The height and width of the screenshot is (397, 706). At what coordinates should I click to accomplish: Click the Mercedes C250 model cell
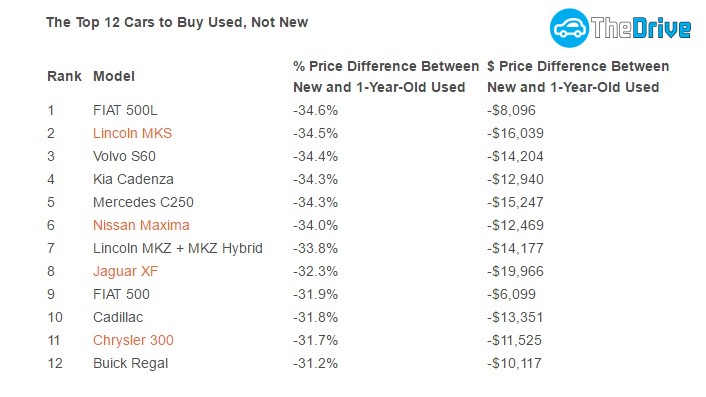(143, 202)
